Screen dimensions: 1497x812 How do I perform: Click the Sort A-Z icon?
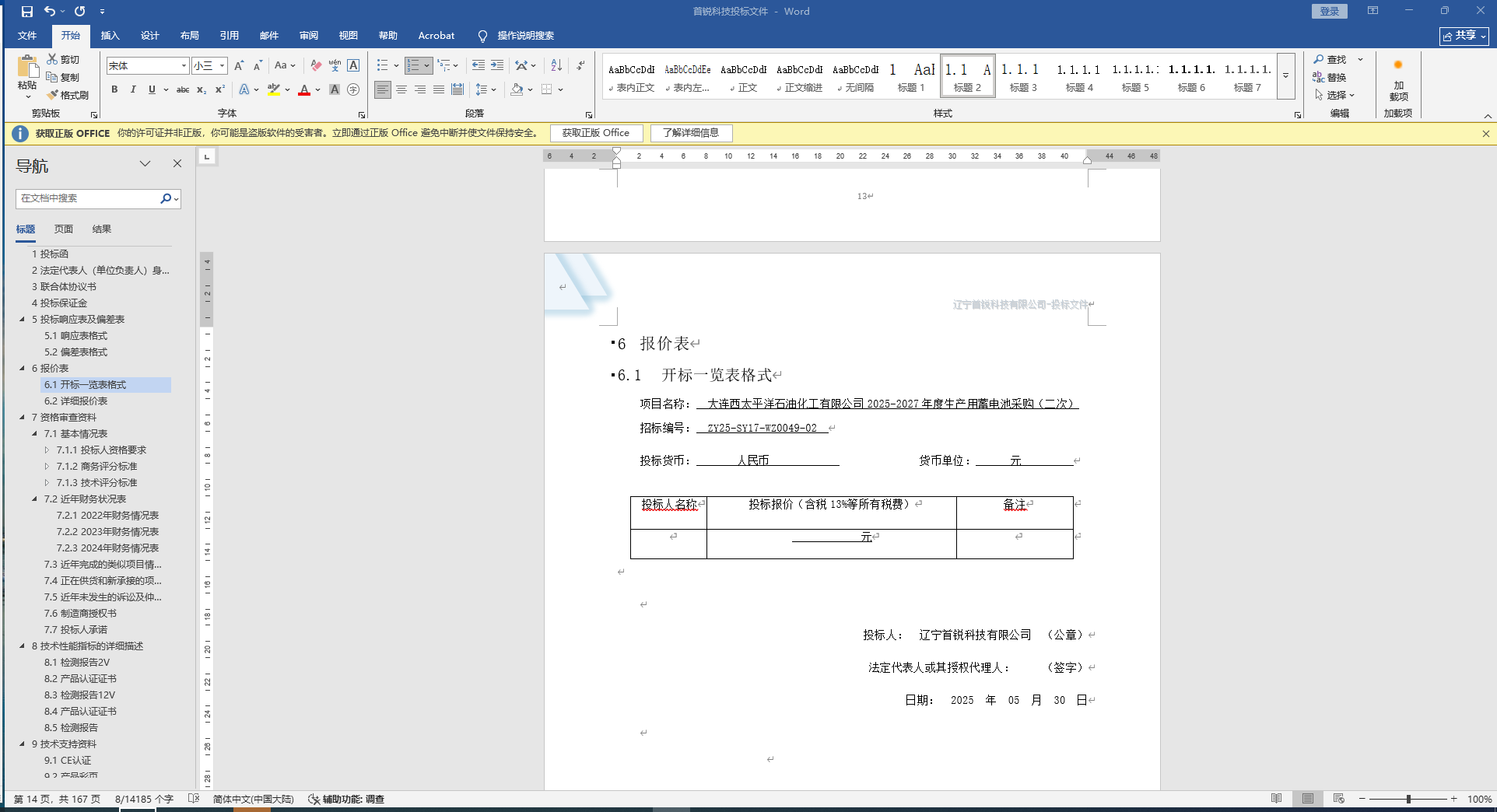[556, 65]
